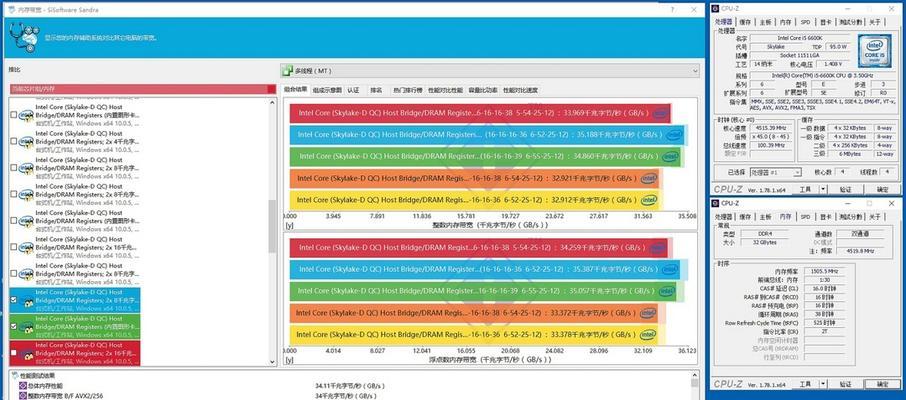Click Intel logo on the blue 35.387 bar
The width and height of the screenshot is (906, 400).
point(670,269)
